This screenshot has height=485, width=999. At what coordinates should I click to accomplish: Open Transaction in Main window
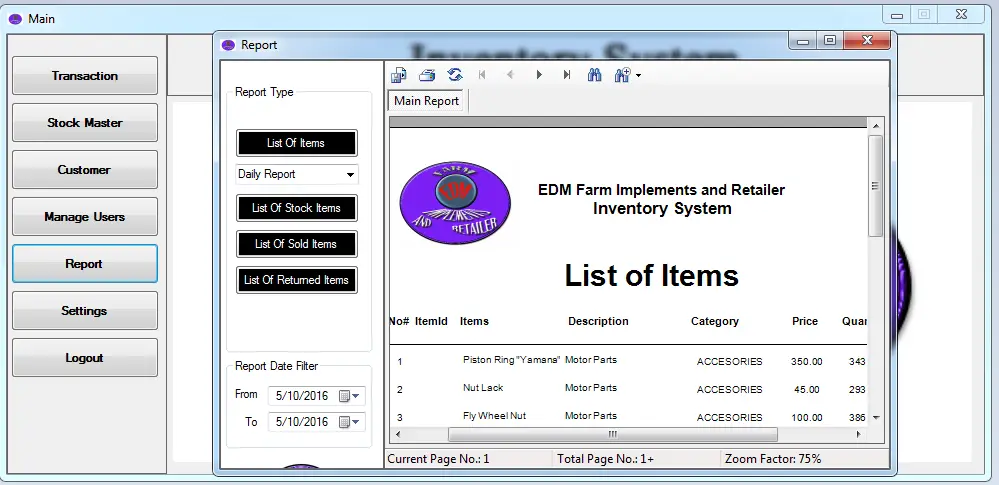(x=85, y=76)
